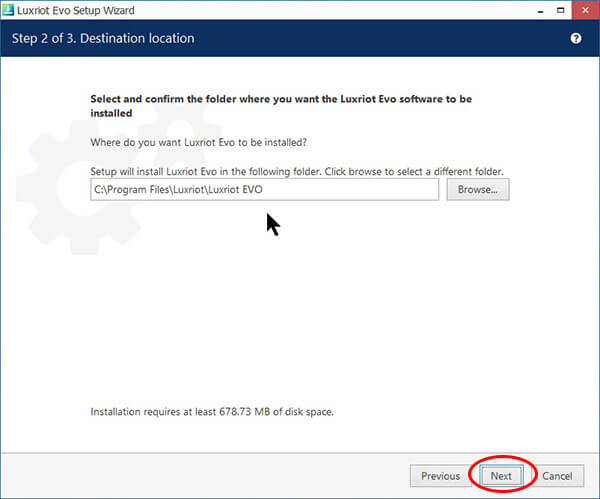Click the empty footer area left of Previous
Image resolution: width=600 pixels, height=499 pixels.
(200, 476)
